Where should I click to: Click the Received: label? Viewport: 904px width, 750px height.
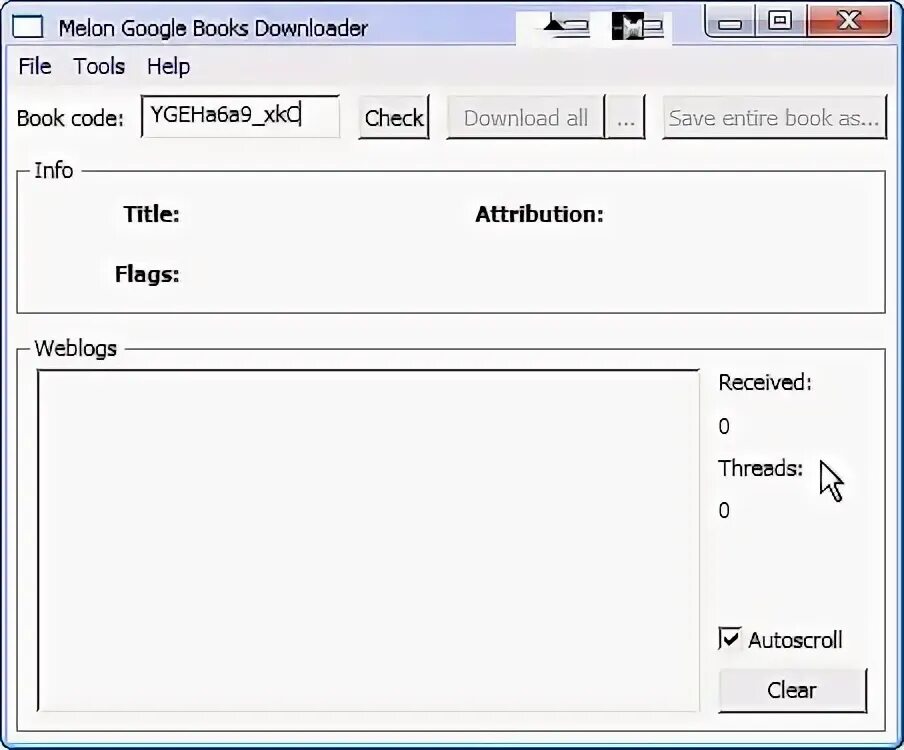tap(765, 382)
